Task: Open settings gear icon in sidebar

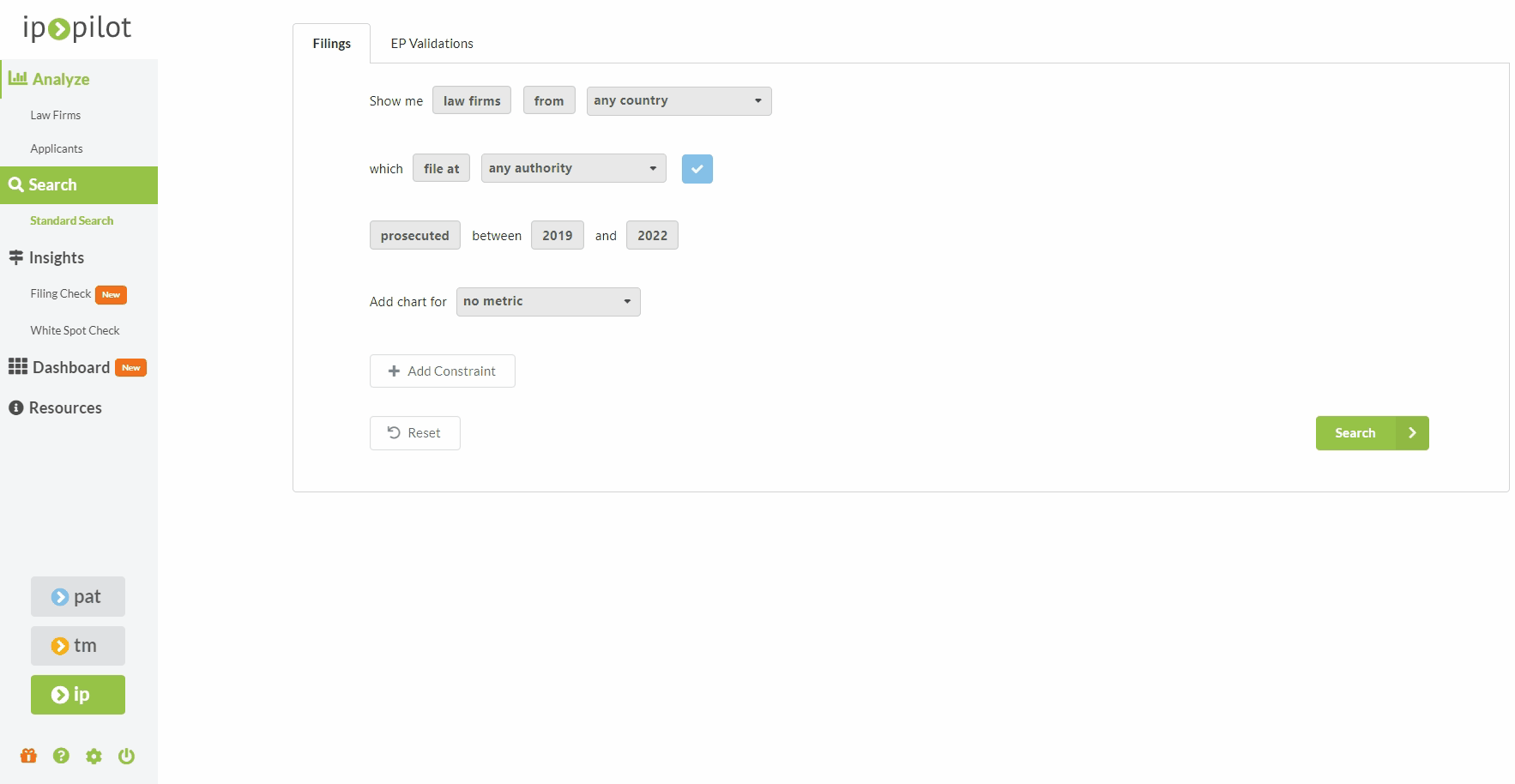Action: point(94,756)
